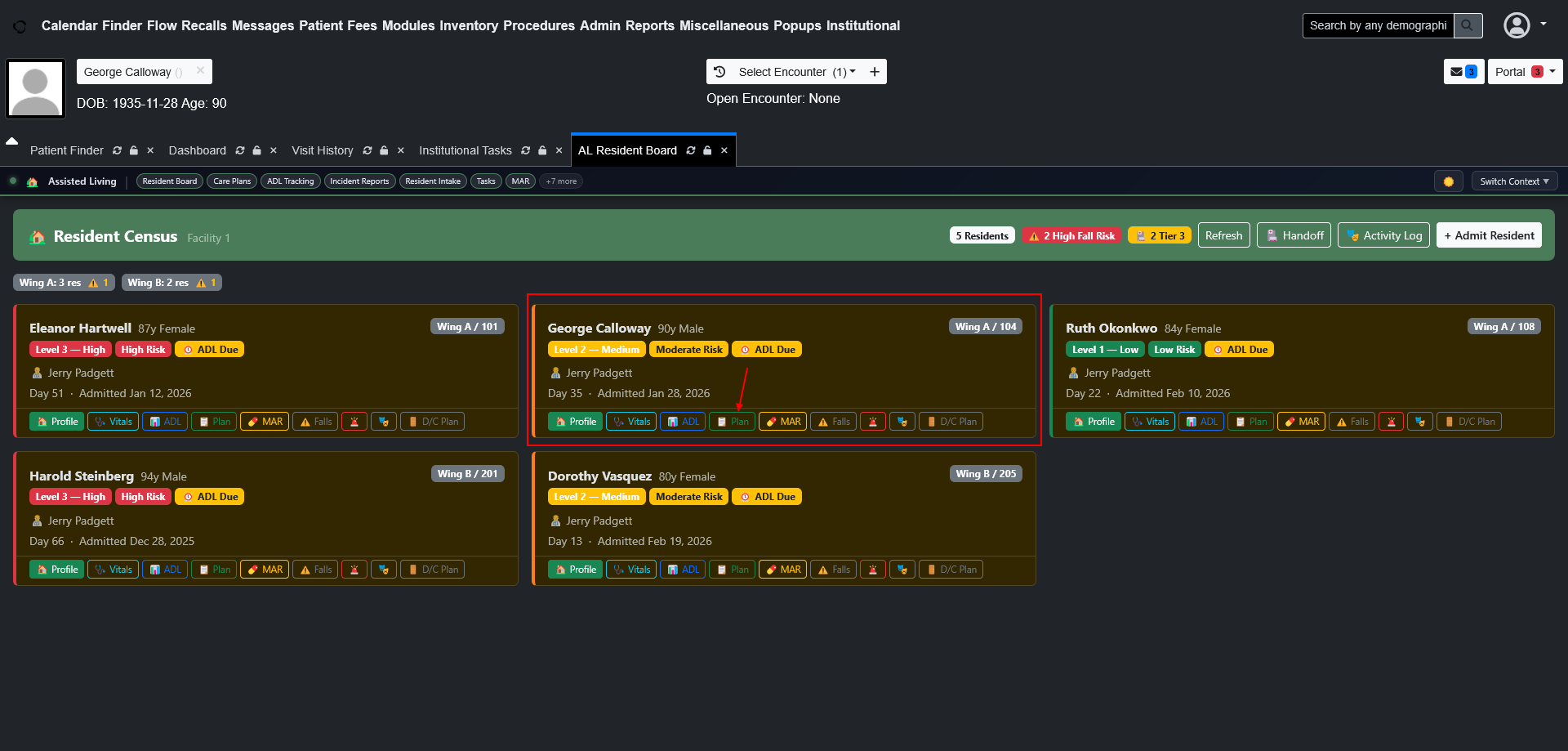1568x751 pixels.
Task: Expand the Switch Context dropdown
Action: click(1514, 181)
